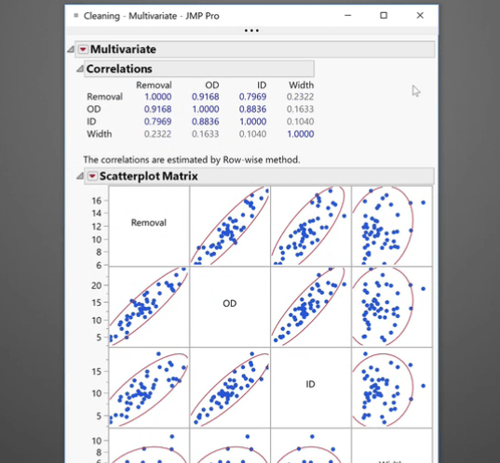
Task: Maximize the Cleaning - Multivariate window
Action: (384, 15)
